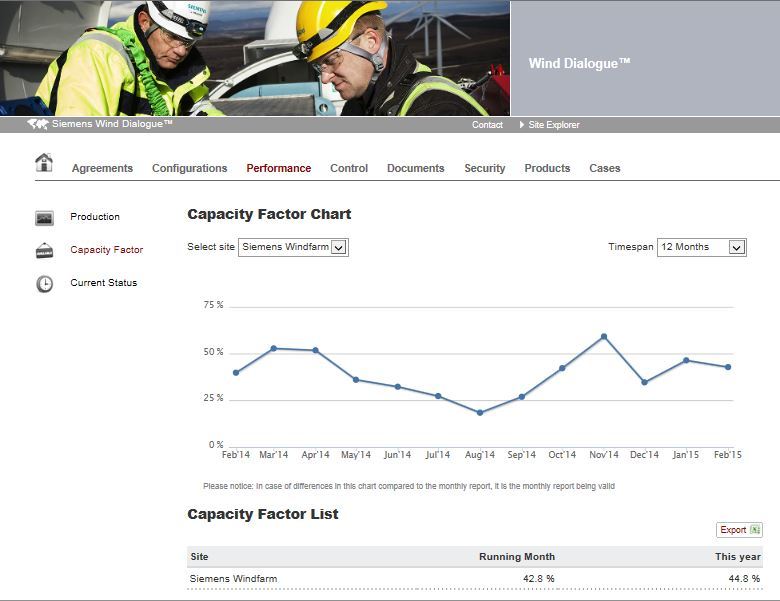The width and height of the screenshot is (780, 601).
Task: Click the technicians banner photo
Action: [x=255, y=58]
